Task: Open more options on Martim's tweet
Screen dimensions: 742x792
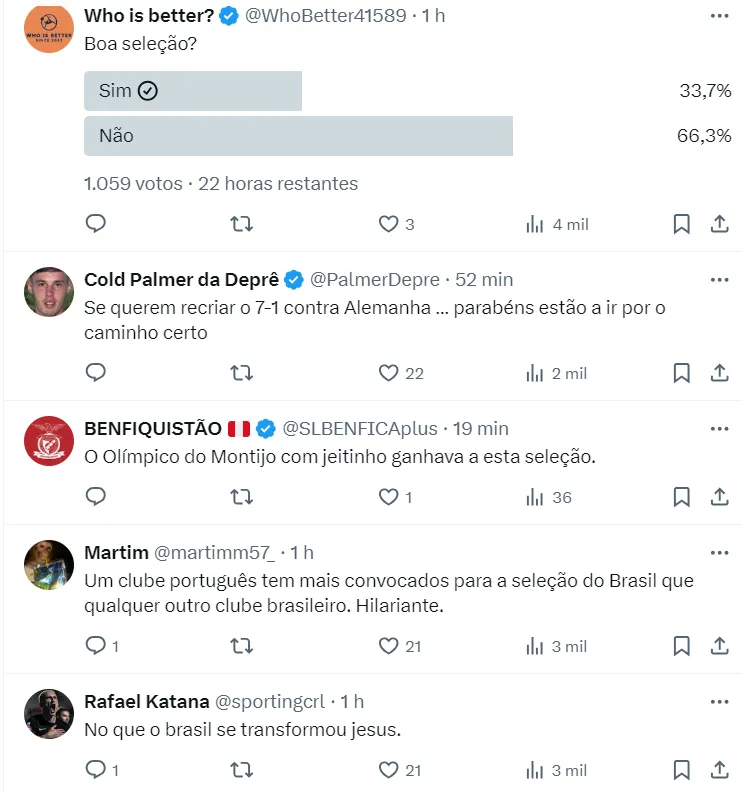Action: pyautogui.click(x=719, y=553)
